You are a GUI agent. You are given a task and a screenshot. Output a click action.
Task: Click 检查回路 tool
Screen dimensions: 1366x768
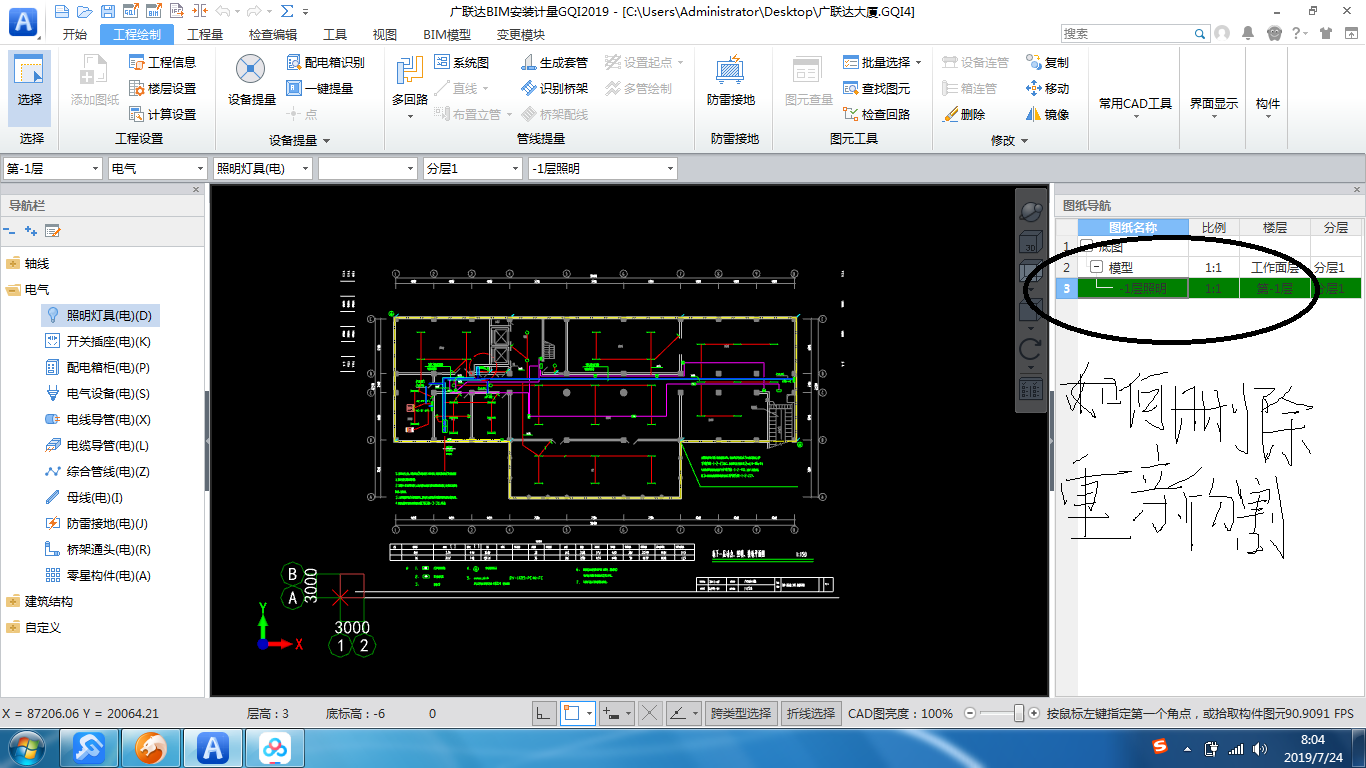pyautogui.click(x=877, y=114)
